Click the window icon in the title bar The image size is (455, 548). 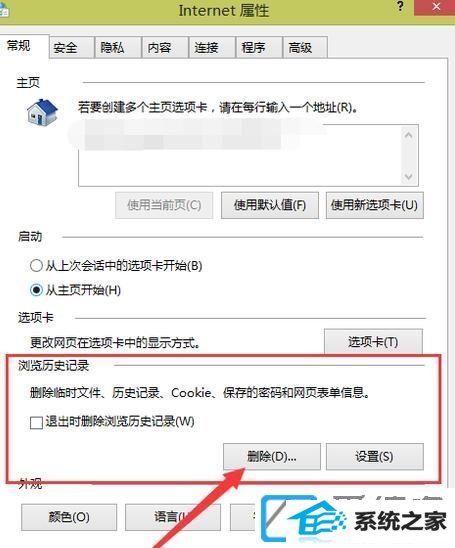(3, 10)
